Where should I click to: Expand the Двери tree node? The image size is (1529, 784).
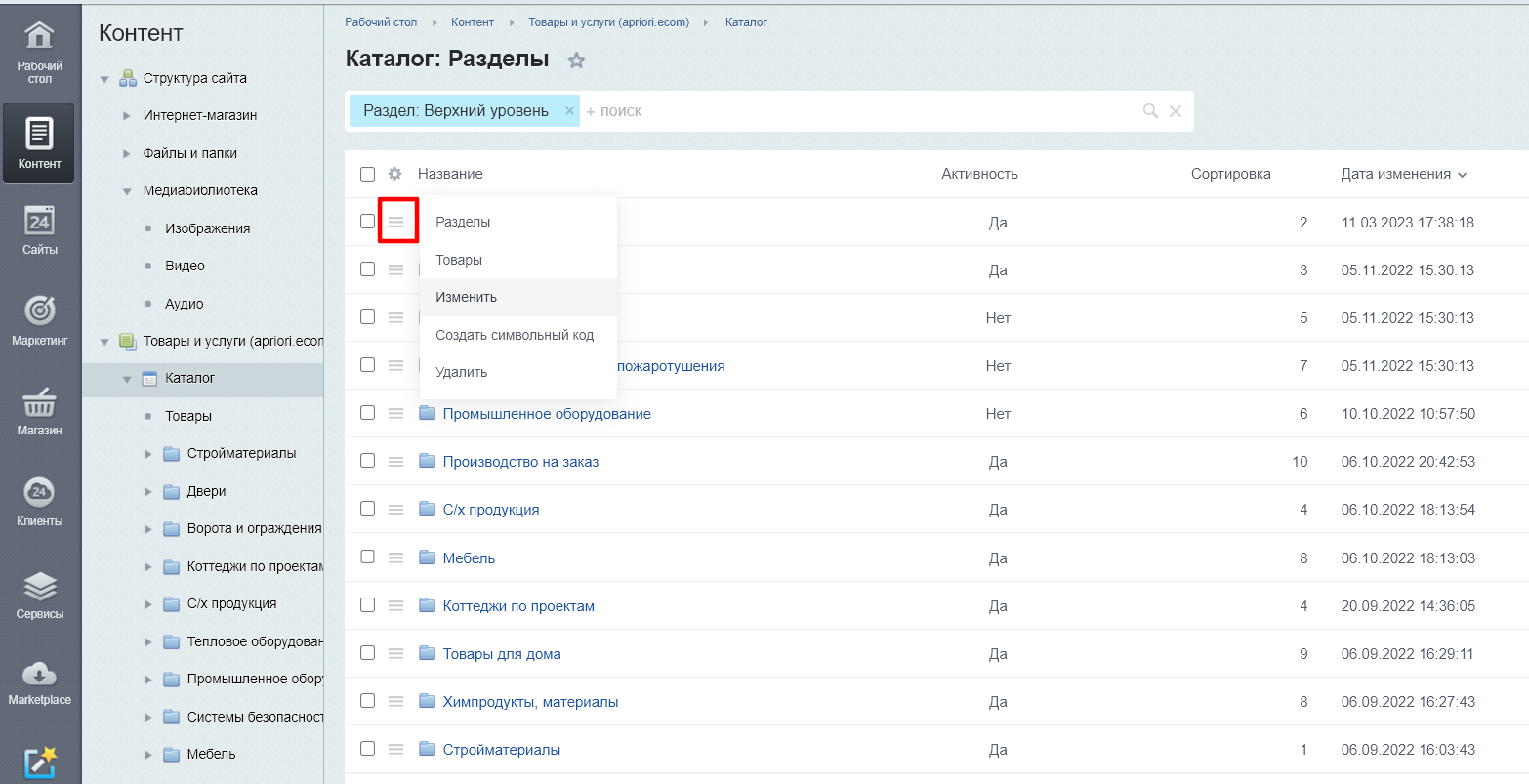[148, 492]
